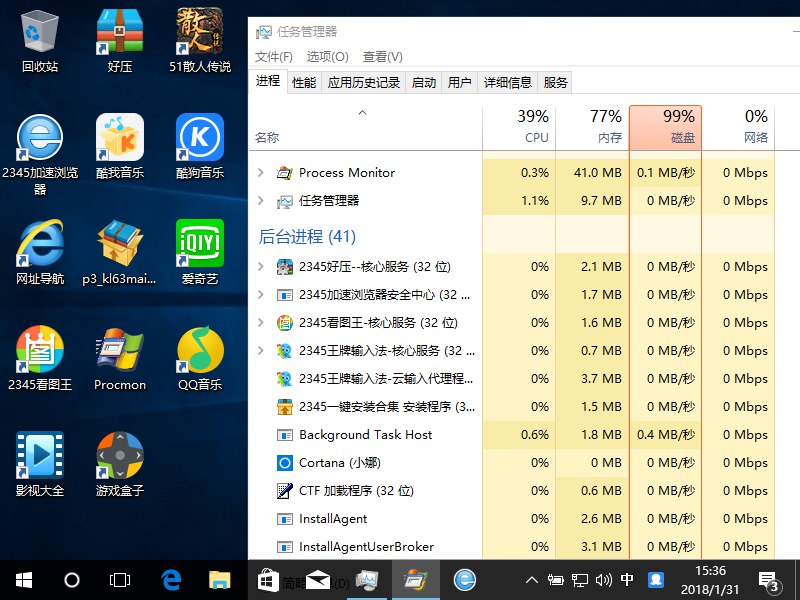Open p3_kl63mai installer package icon

point(120,252)
